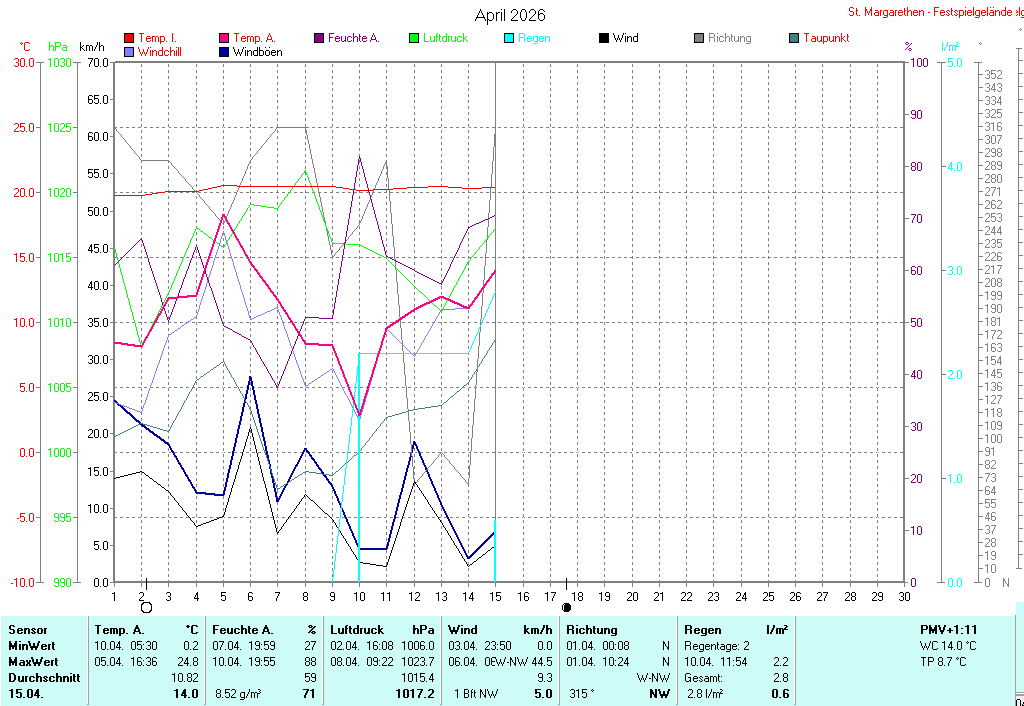Click the PMV+1:11 header in the table
The image size is (1024, 706).
(949, 630)
